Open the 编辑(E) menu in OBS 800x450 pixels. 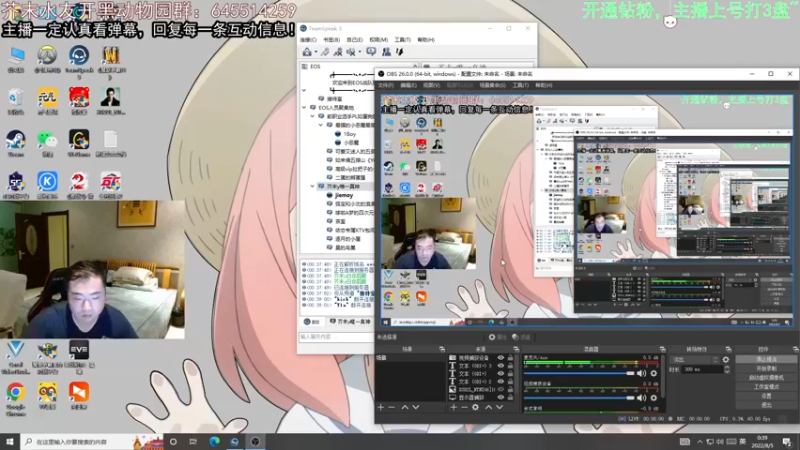[x=408, y=85]
